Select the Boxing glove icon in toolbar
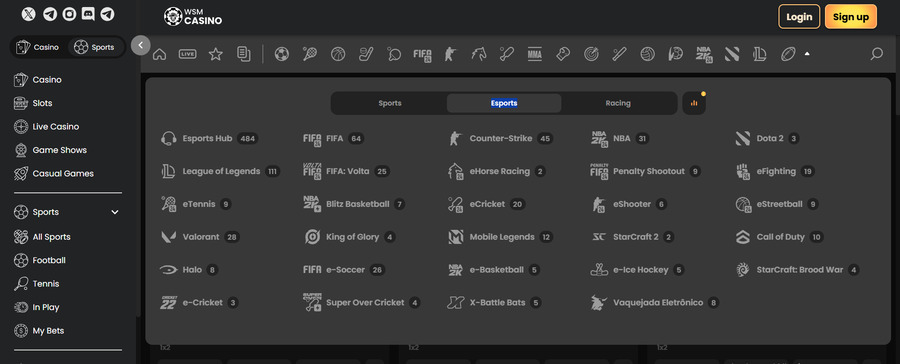Viewport: 900px width, 364px height. [562, 54]
